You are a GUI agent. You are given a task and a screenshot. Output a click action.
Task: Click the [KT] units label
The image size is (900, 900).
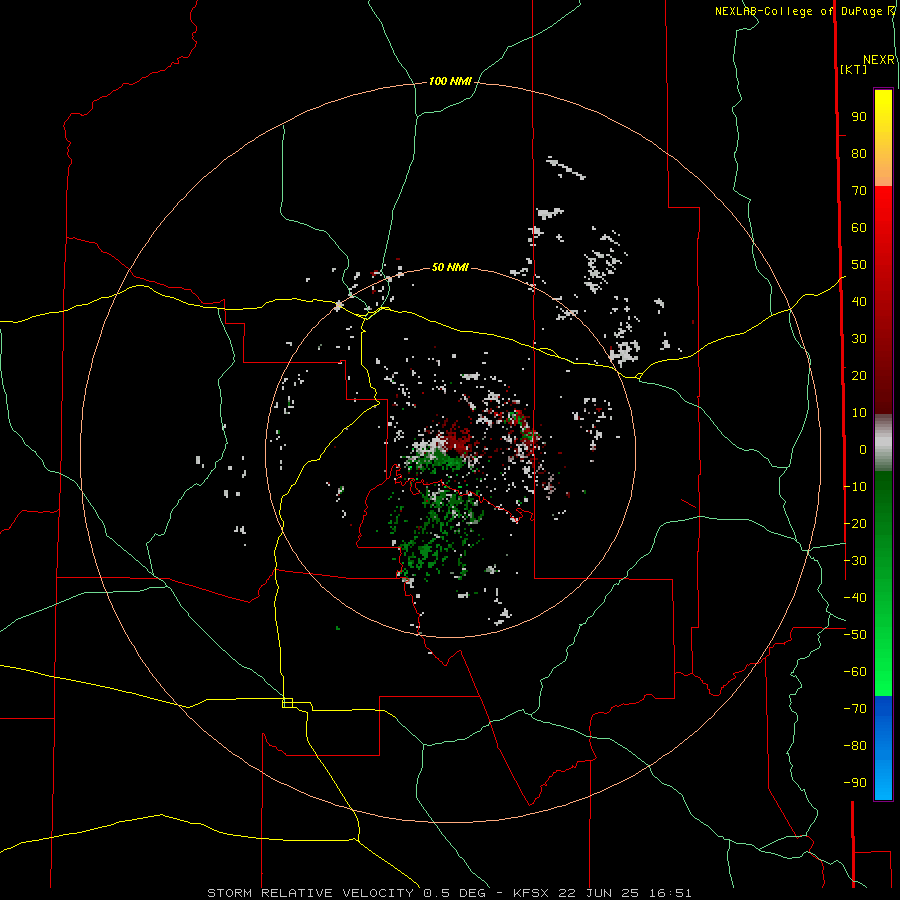tap(854, 69)
